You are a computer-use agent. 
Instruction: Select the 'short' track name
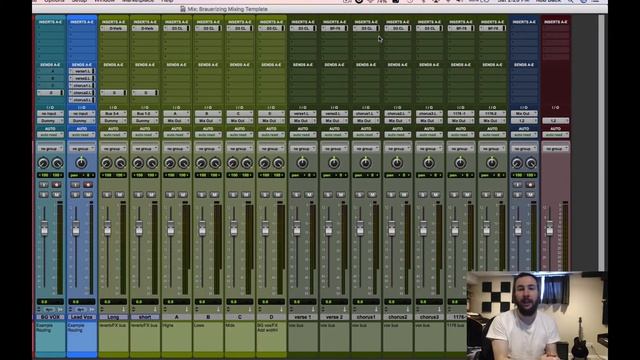click(145, 317)
